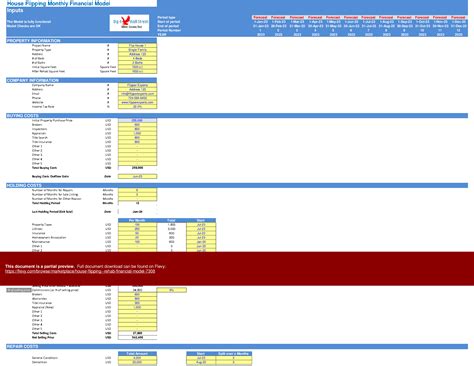Screen dimensions: 474x366
Task: Click the HOLDING COSTS section header
Action: point(237,185)
